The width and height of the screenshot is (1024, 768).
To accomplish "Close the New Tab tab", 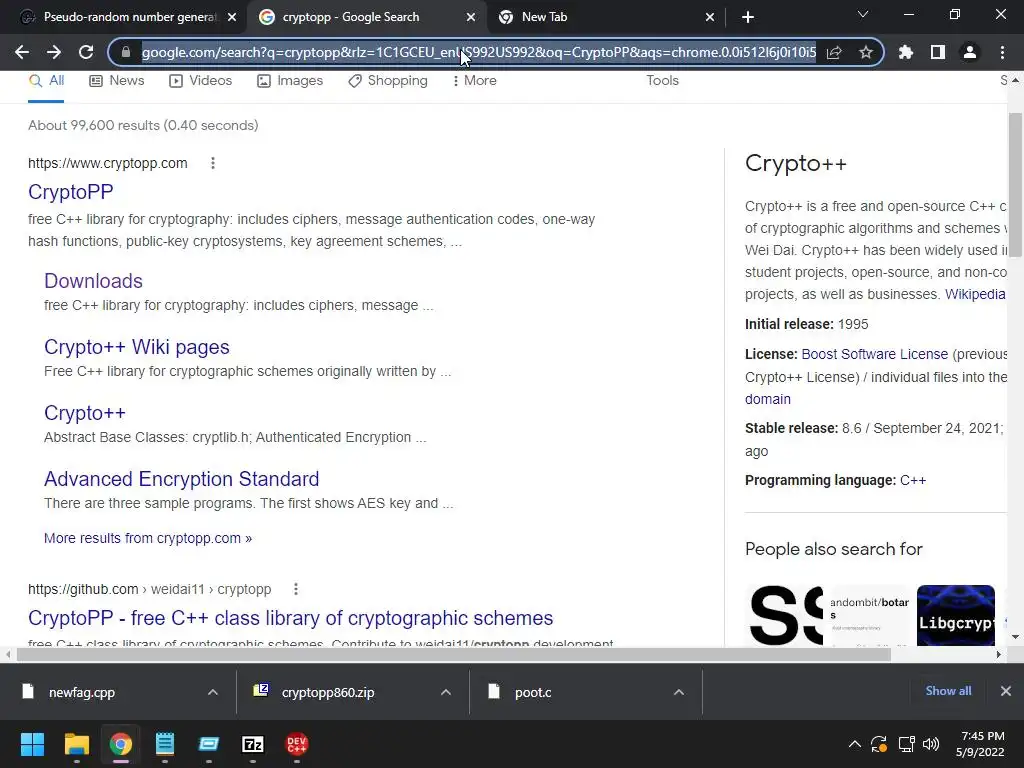I will (x=710, y=17).
